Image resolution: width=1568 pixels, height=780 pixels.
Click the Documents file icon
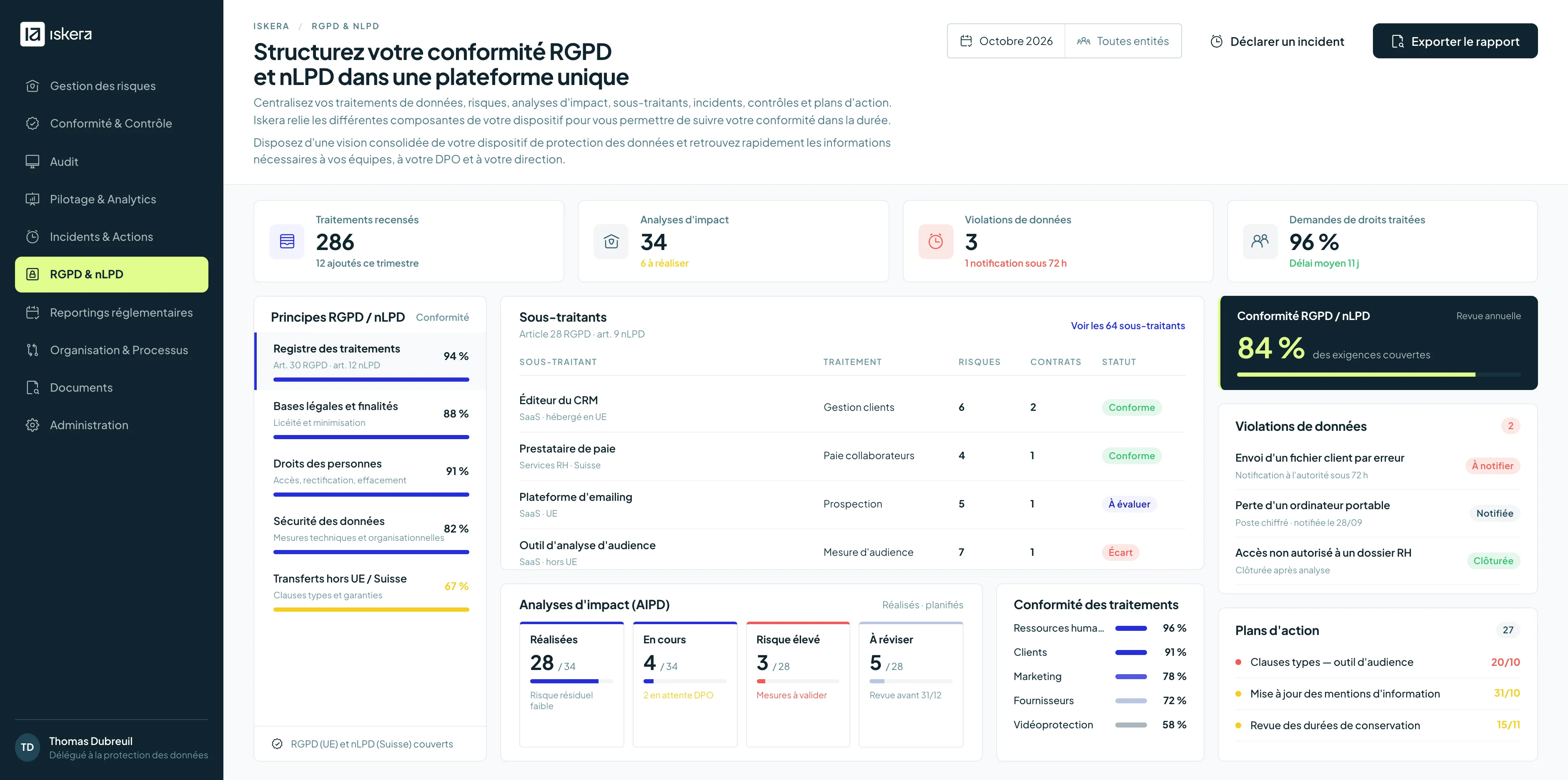point(33,387)
